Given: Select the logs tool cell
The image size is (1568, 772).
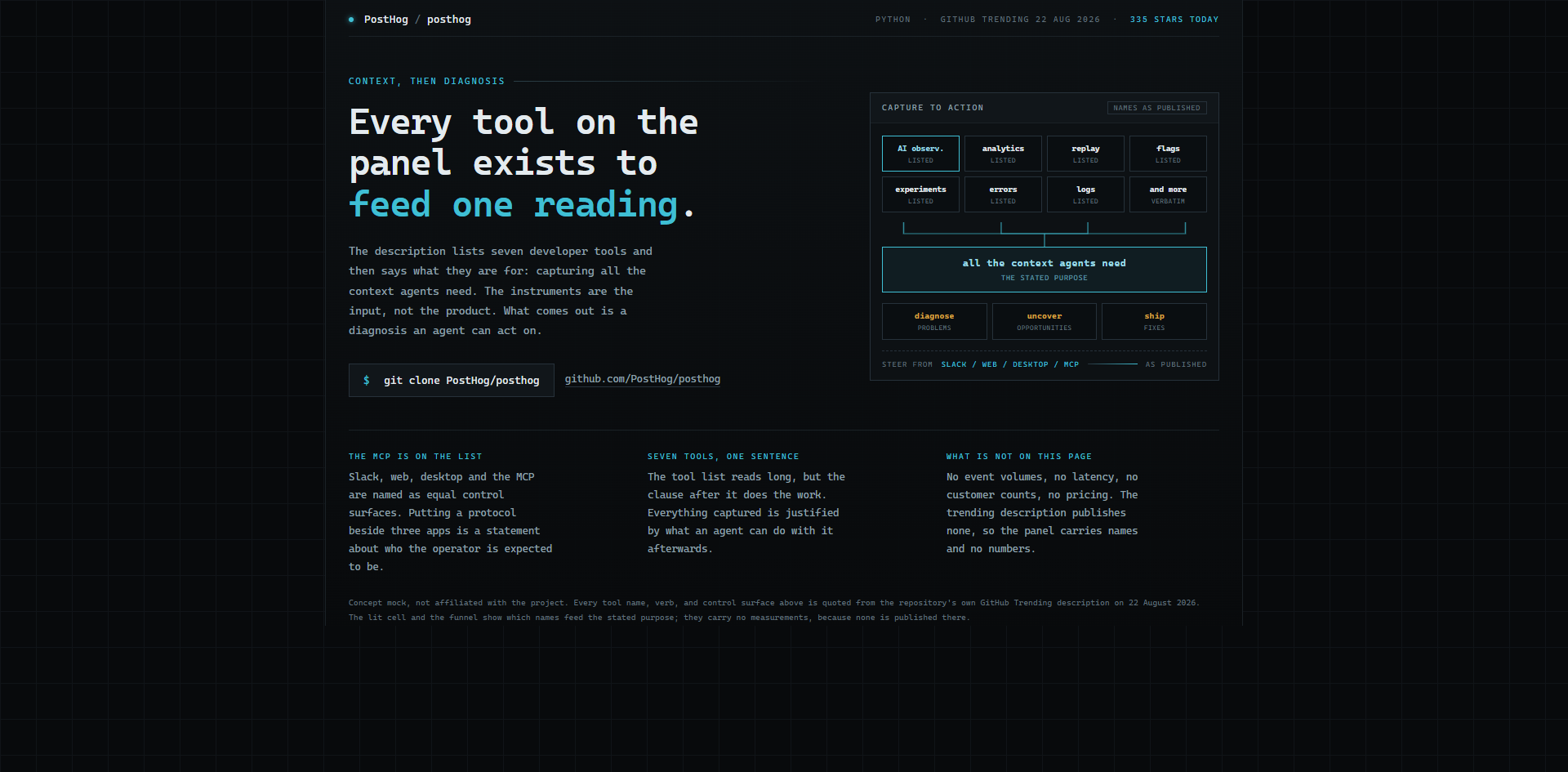Looking at the screenshot, I should click(x=1085, y=194).
